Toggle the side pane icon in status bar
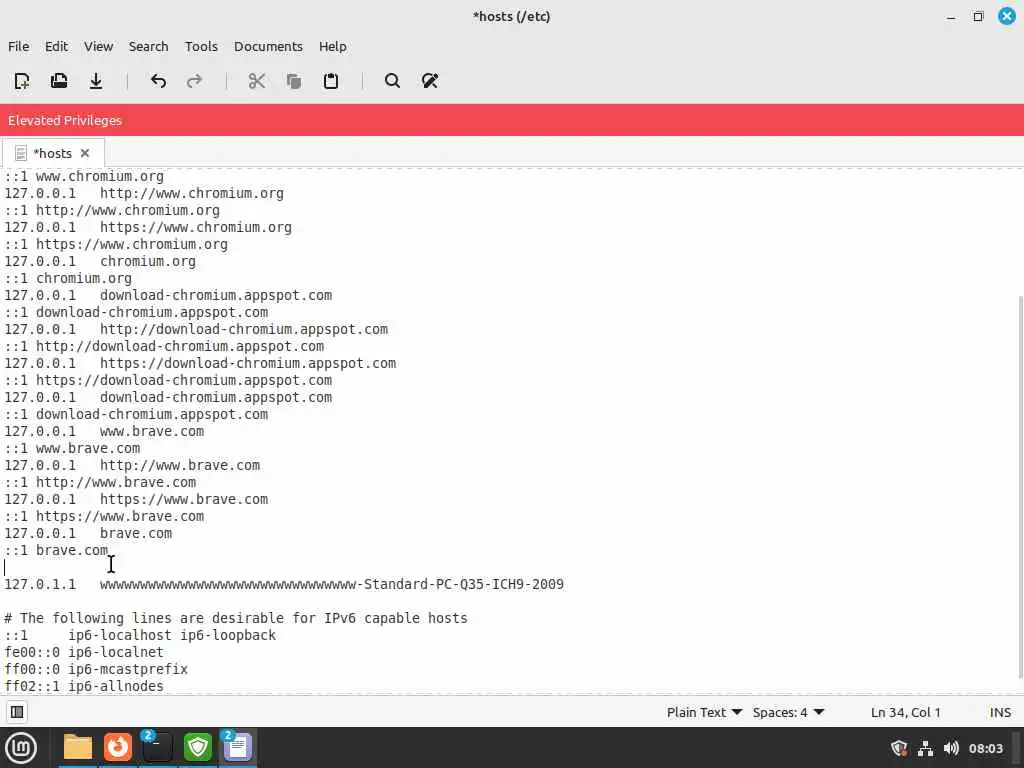The image size is (1024, 768). click(17, 712)
